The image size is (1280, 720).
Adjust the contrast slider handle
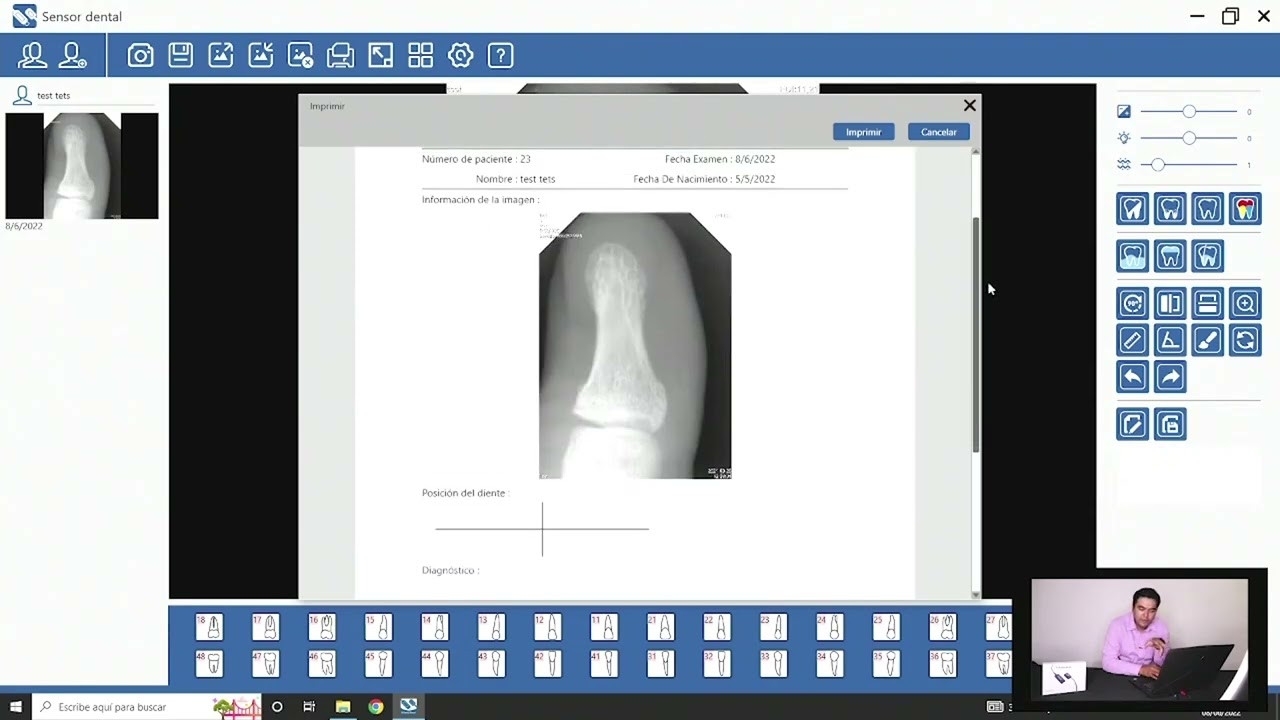[1188, 112]
